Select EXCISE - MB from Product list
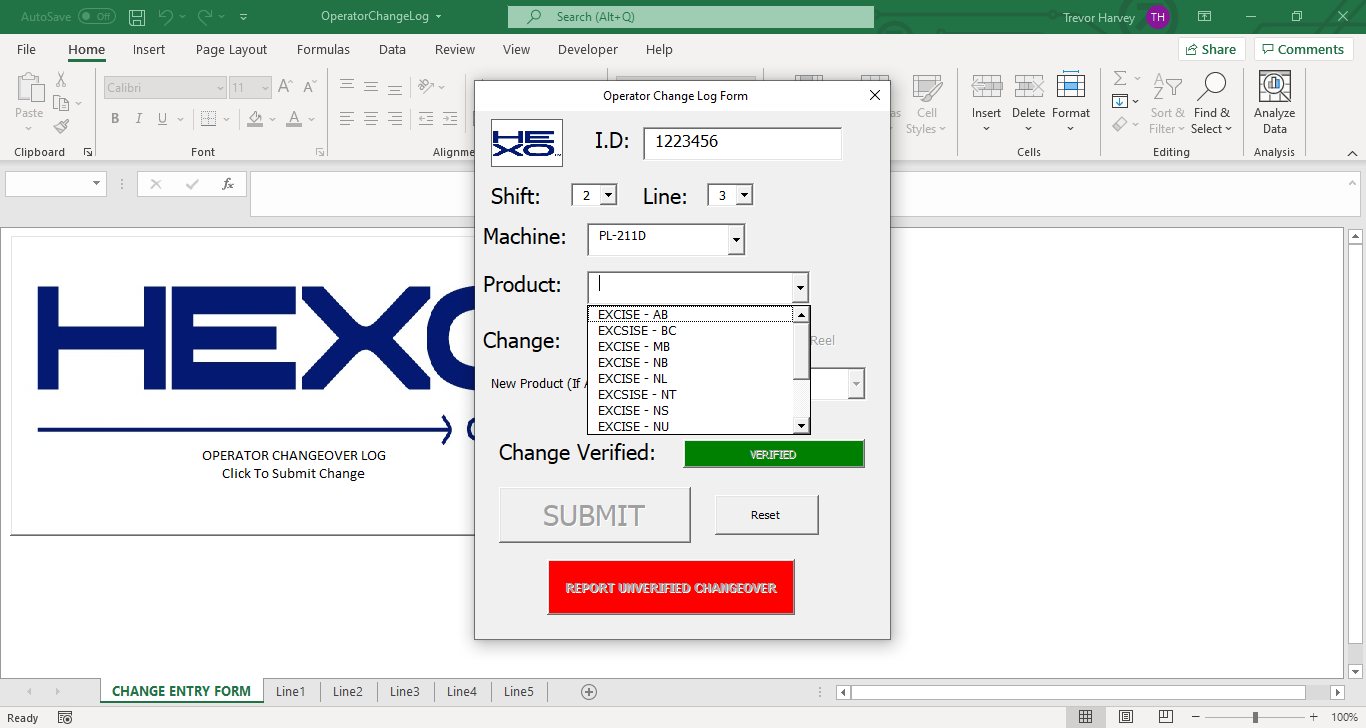 coord(690,347)
